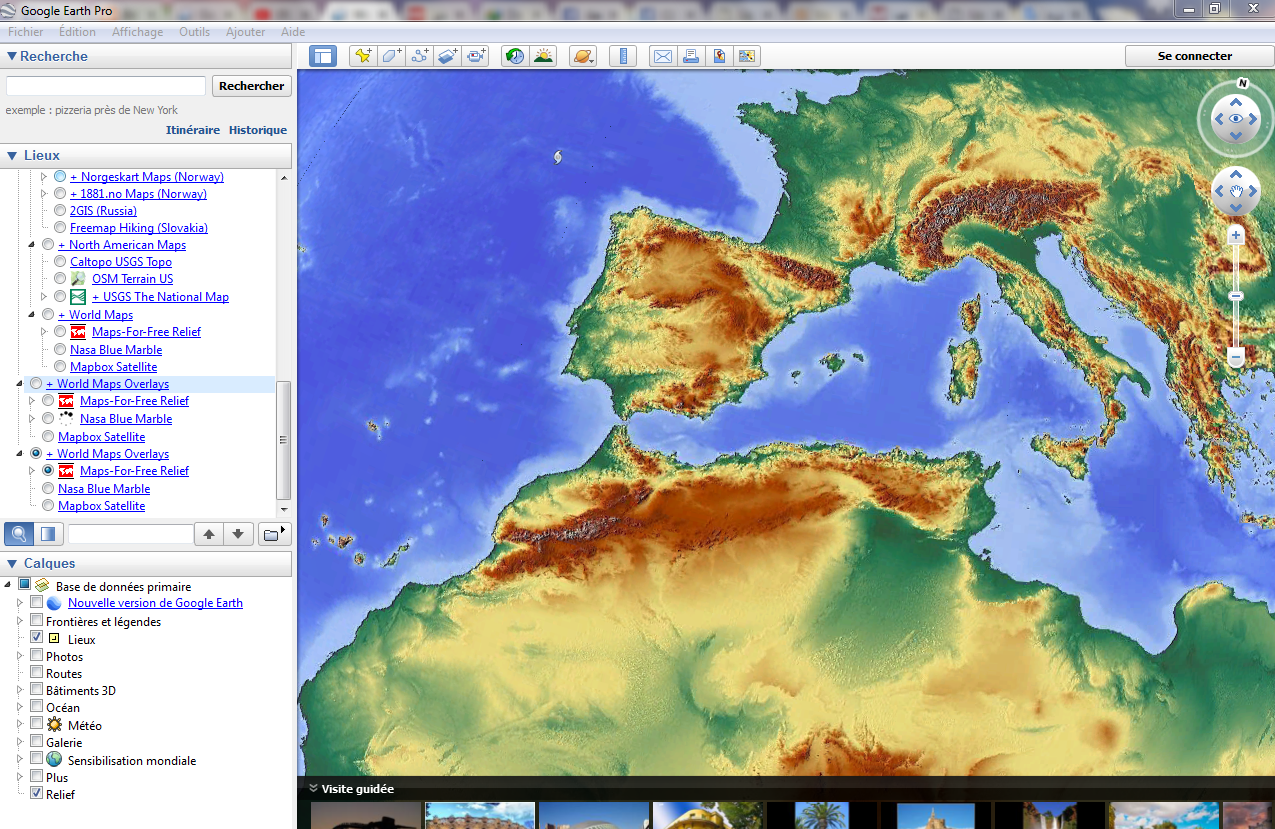This screenshot has width=1275, height=829.
Task: Open the Affichage menu
Action: (137, 32)
